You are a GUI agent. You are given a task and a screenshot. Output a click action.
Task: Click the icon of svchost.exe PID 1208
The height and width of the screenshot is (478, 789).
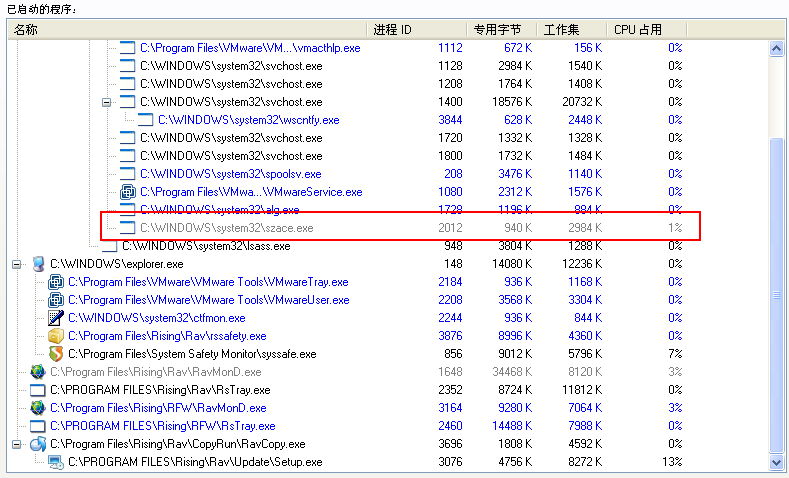click(127, 84)
